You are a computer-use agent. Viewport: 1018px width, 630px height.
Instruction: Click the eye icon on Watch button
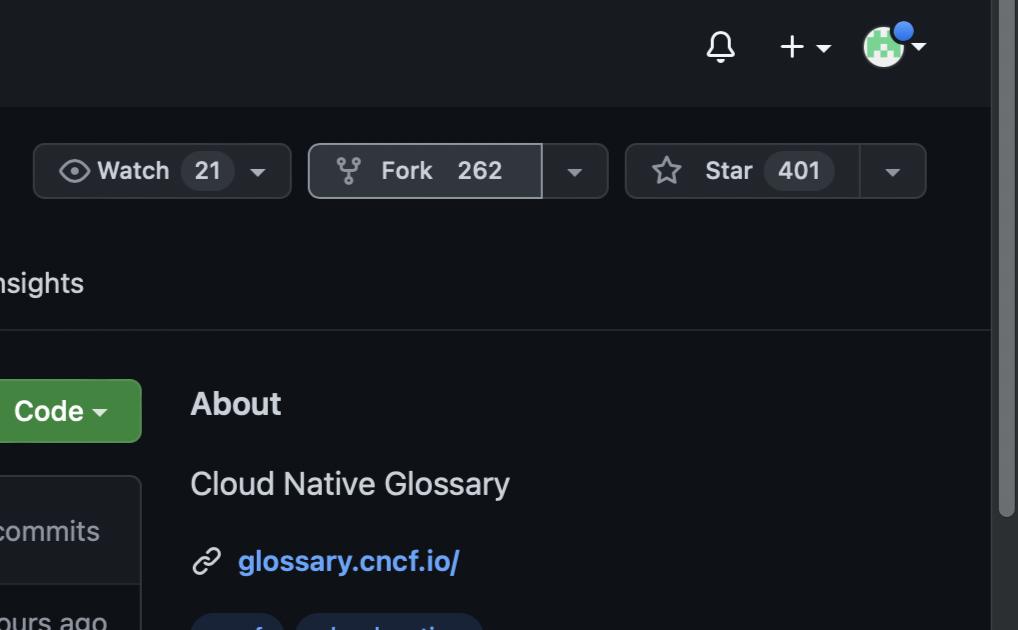tap(75, 171)
